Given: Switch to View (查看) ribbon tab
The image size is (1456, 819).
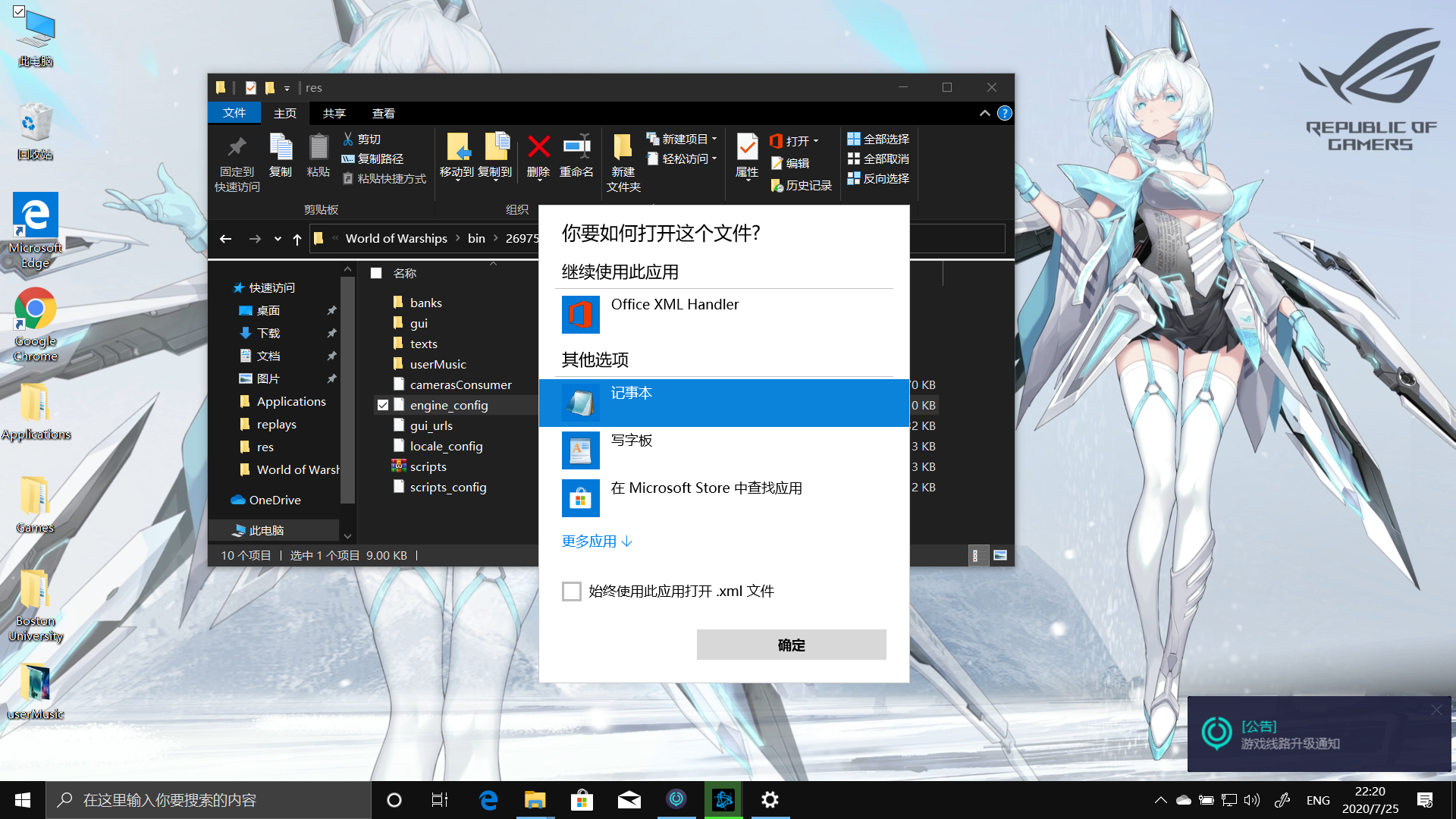Looking at the screenshot, I should pos(384,113).
